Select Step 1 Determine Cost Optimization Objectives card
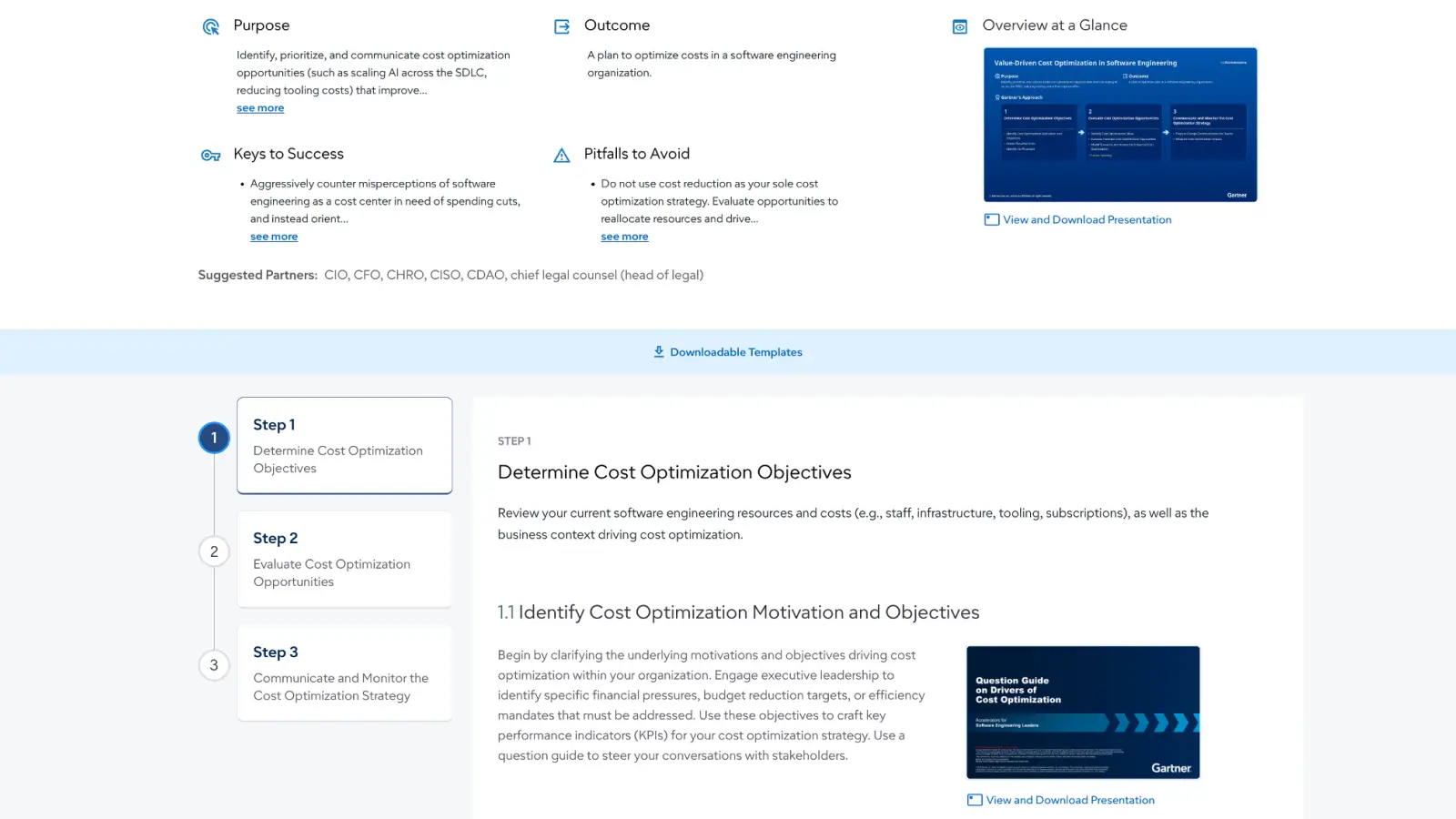1456x819 pixels. (x=345, y=445)
